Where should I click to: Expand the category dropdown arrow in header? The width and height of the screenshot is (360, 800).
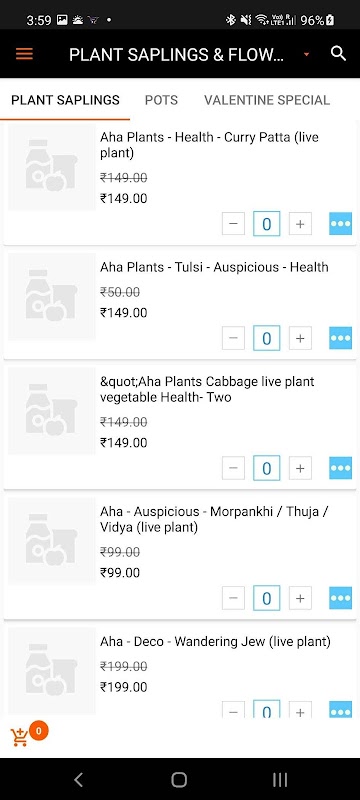coord(306,54)
